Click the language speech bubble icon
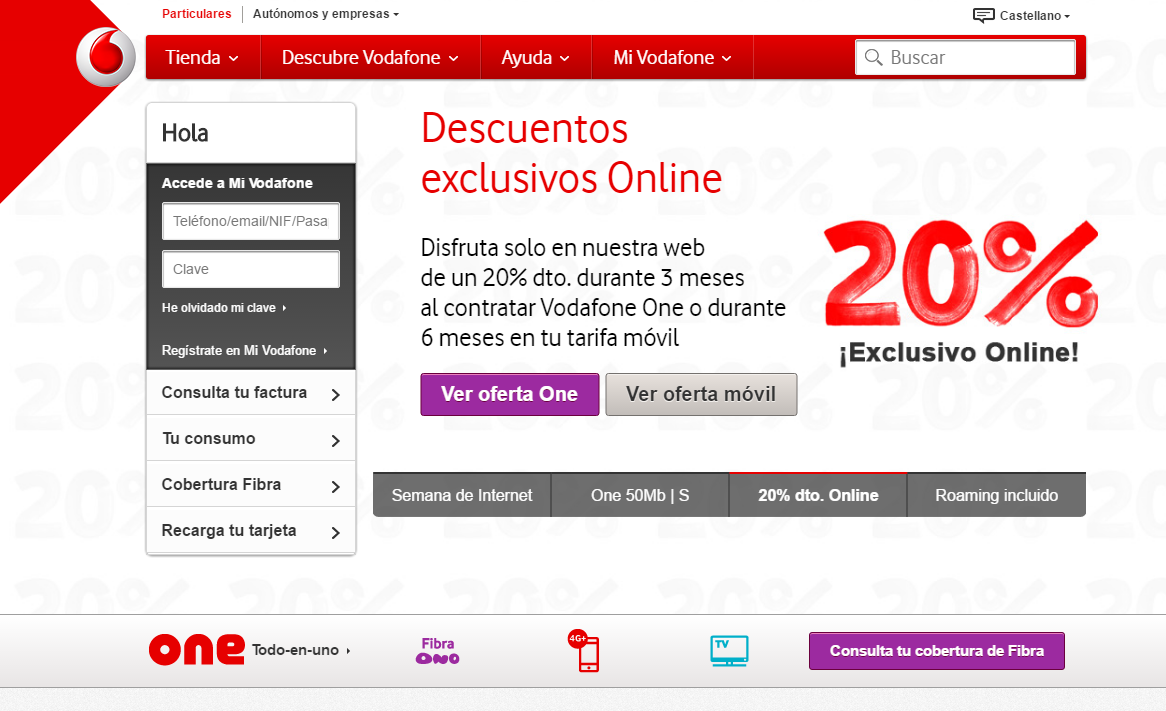 point(983,16)
